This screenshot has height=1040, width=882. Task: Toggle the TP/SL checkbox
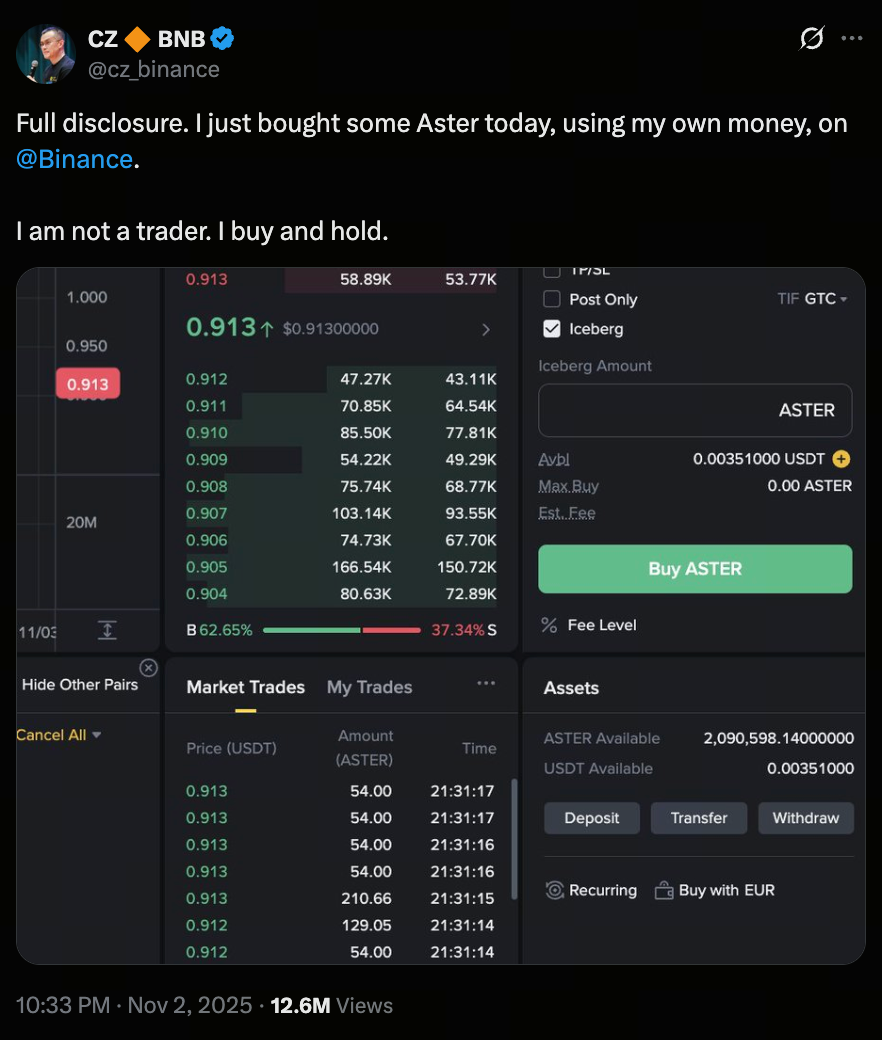tap(551, 271)
